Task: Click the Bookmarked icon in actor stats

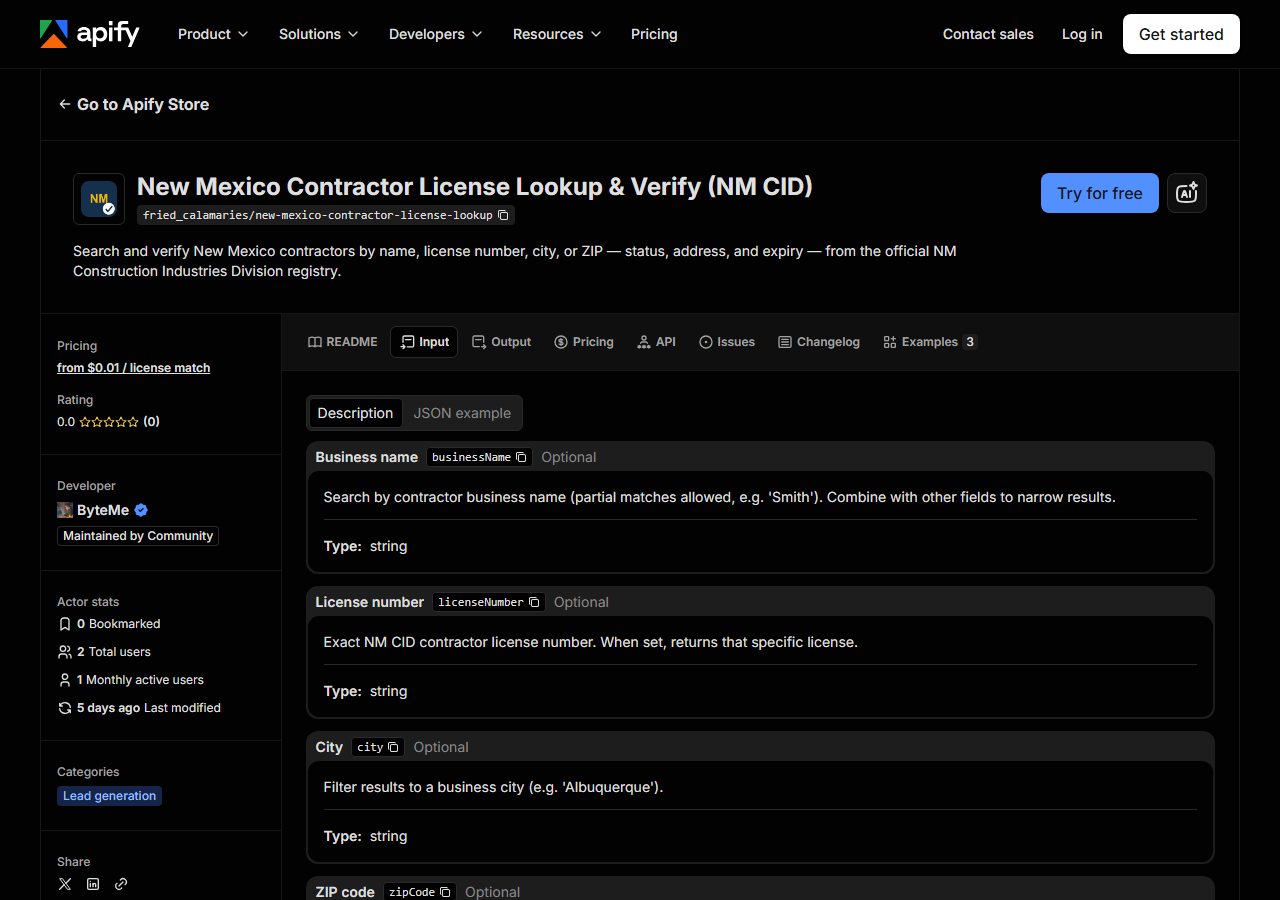Action: click(65, 624)
